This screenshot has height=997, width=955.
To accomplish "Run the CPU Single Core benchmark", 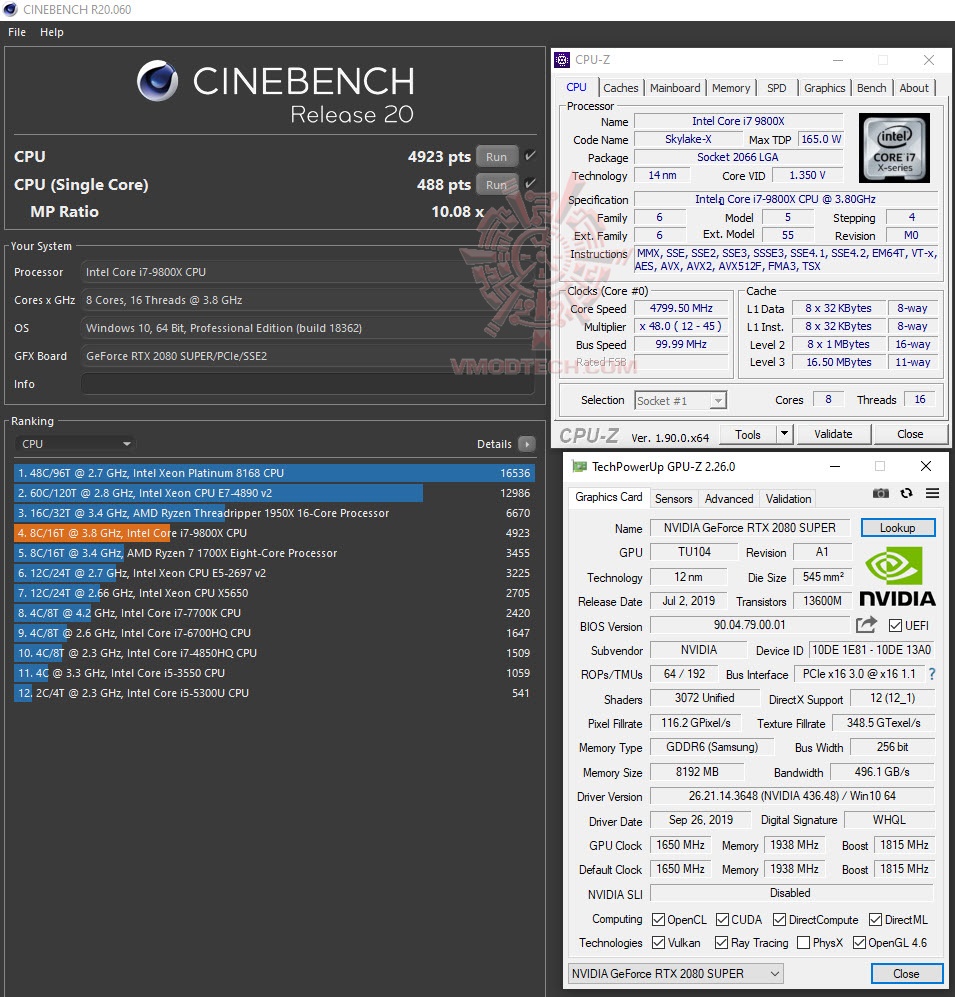I will click(497, 184).
